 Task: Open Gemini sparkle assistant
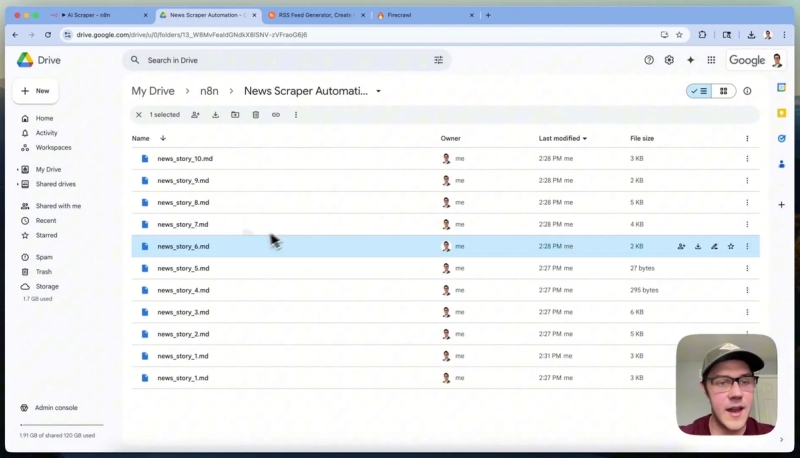pos(690,60)
